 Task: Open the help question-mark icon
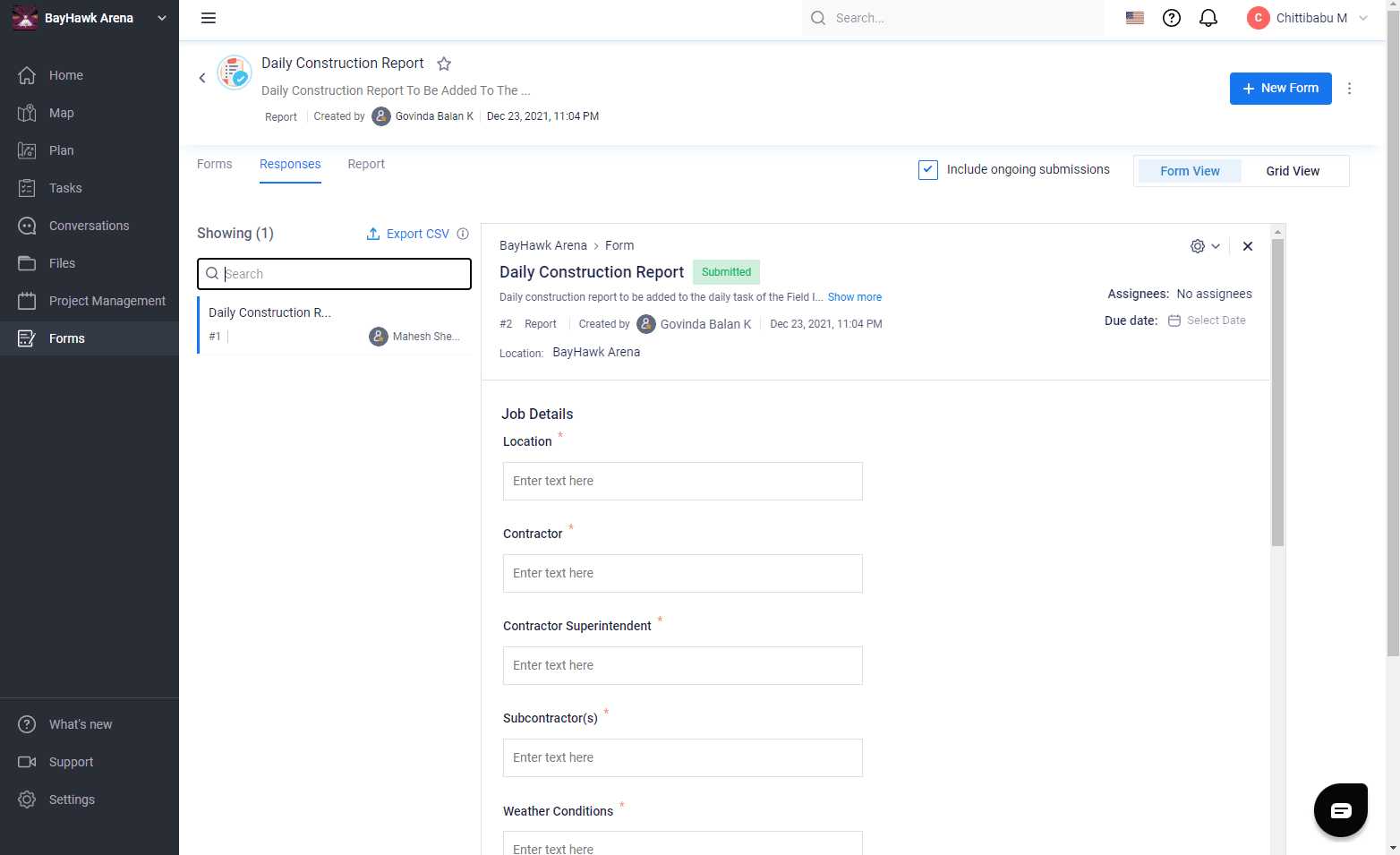pyautogui.click(x=1172, y=18)
